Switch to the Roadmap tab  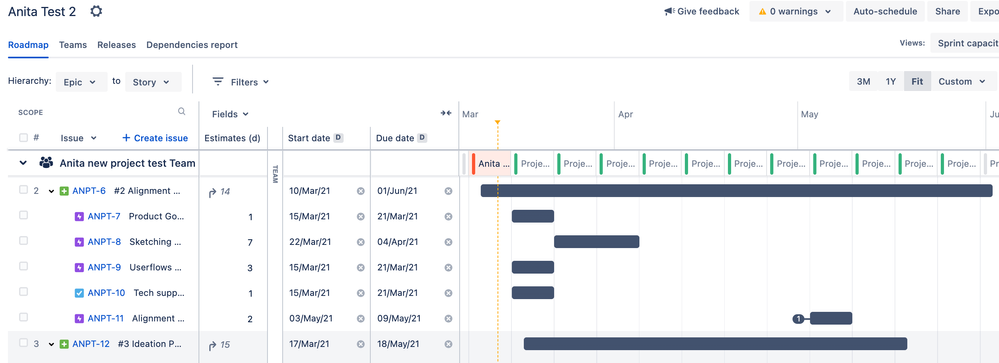(28, 45)
